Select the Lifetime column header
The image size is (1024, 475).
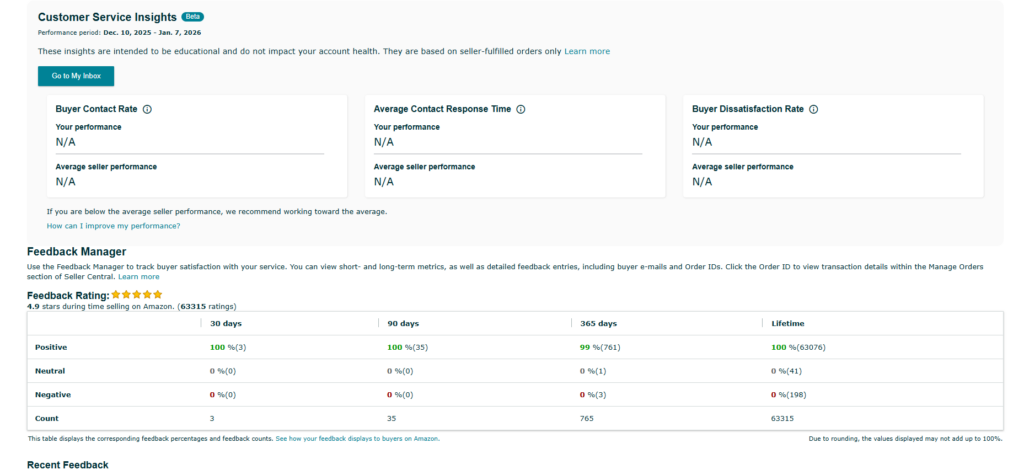[x=788, y=324]
